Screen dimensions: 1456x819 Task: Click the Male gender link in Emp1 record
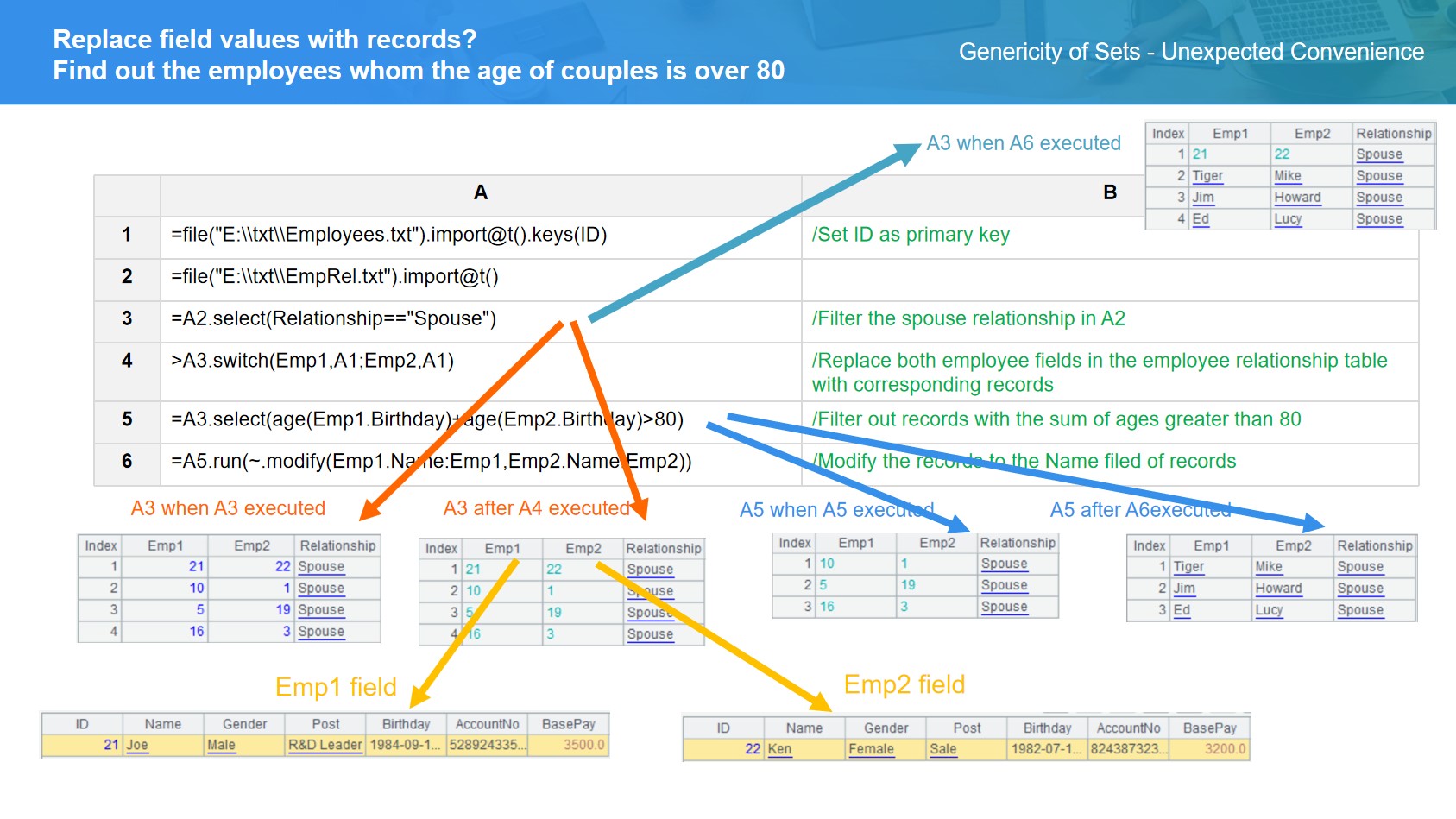tap(221, 745)
